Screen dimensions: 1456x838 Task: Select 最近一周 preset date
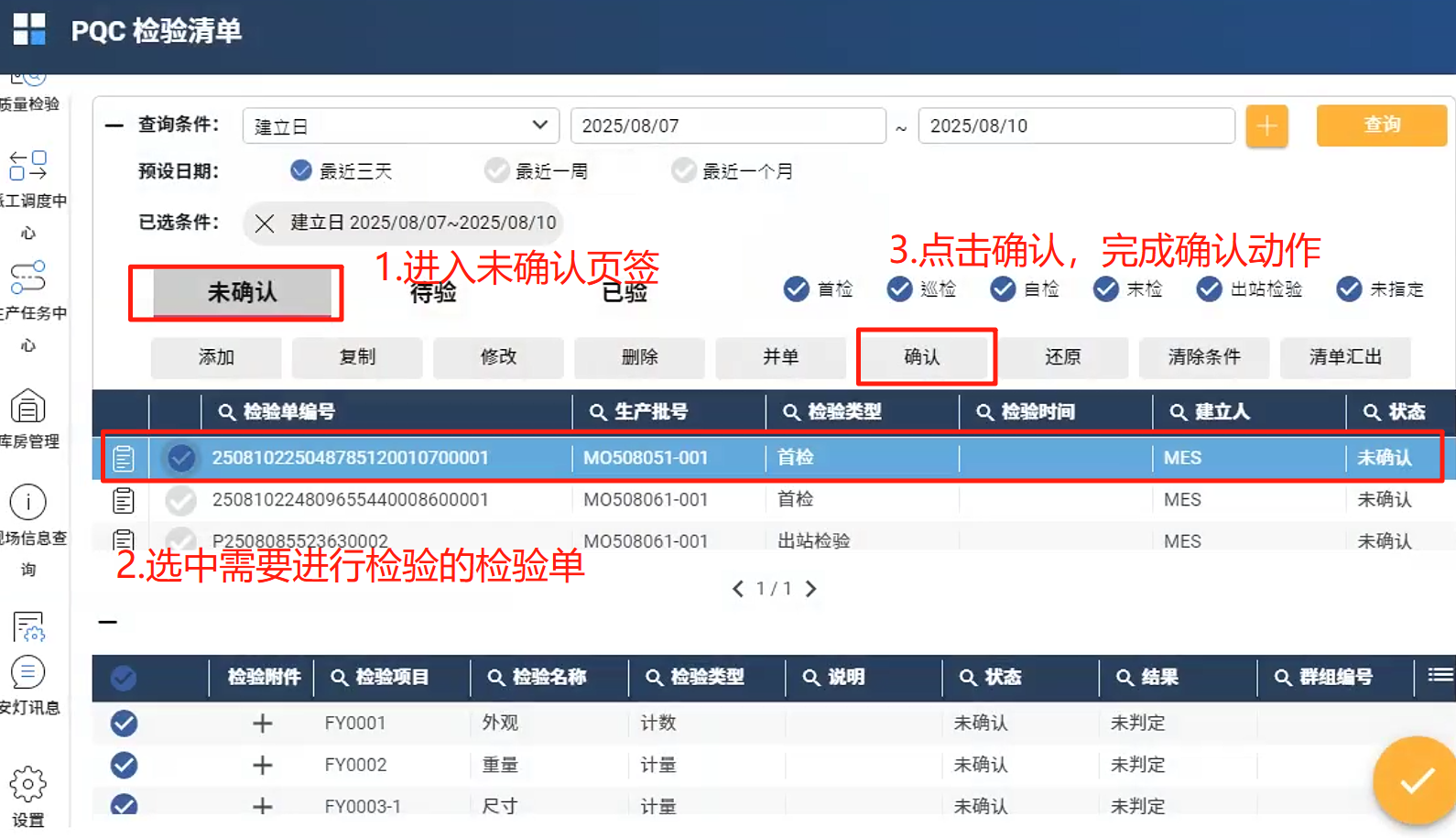(x=497, y=170)
